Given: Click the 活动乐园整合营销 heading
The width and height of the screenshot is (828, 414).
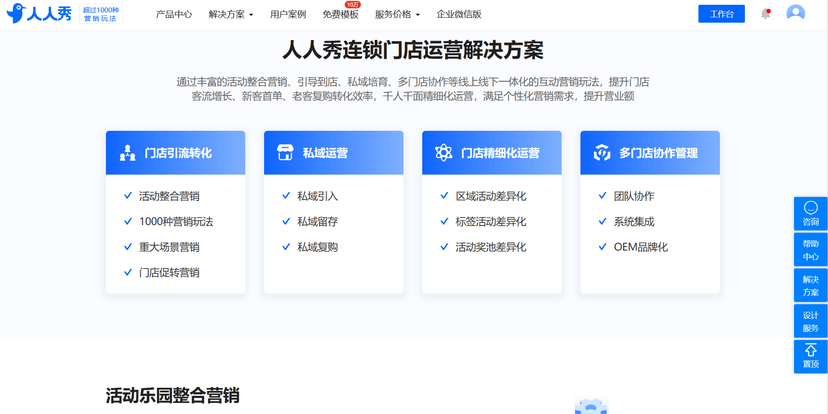Looking at the screenshot, I should coord(173,395).
